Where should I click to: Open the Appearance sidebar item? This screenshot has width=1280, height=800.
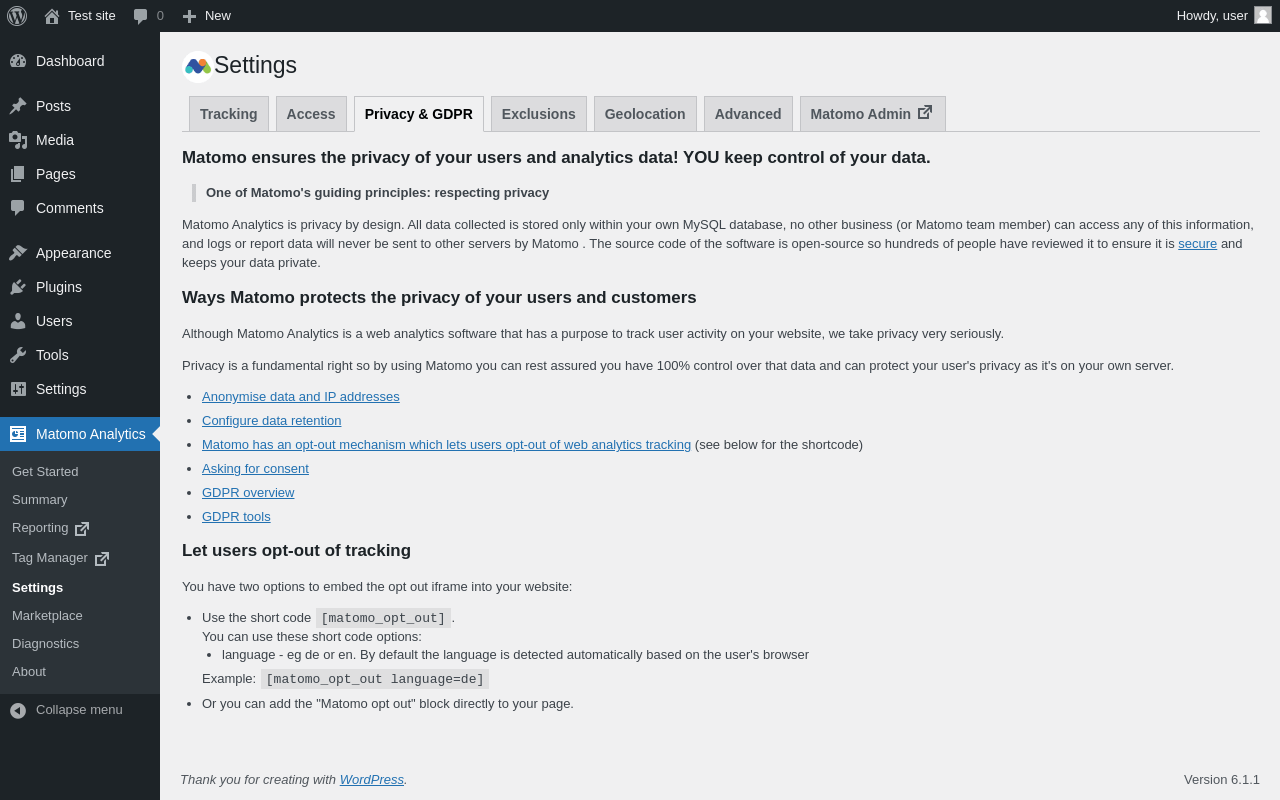[73, 253]
